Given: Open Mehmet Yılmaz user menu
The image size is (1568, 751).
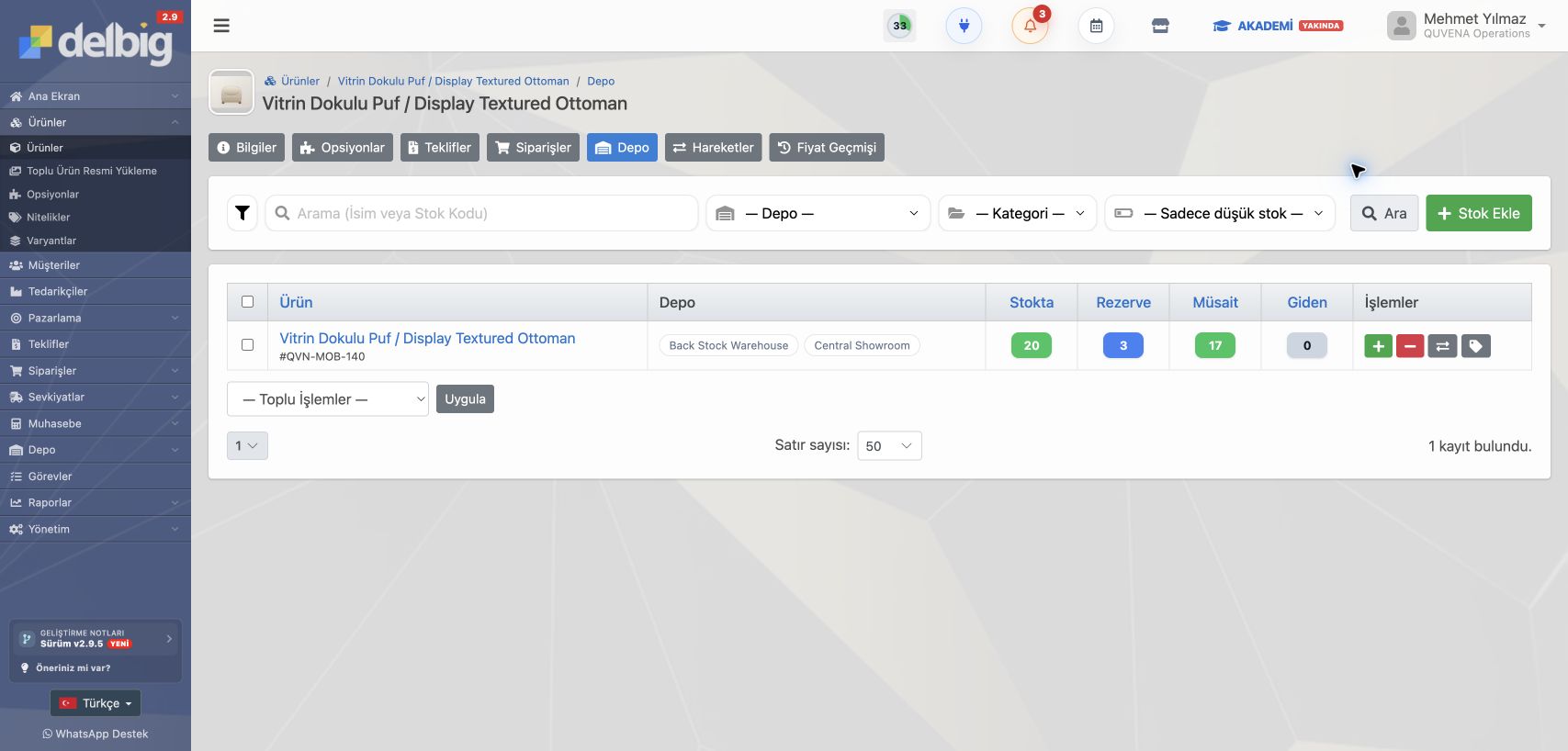Looking at the screenshot, I should pos(1466,26).
